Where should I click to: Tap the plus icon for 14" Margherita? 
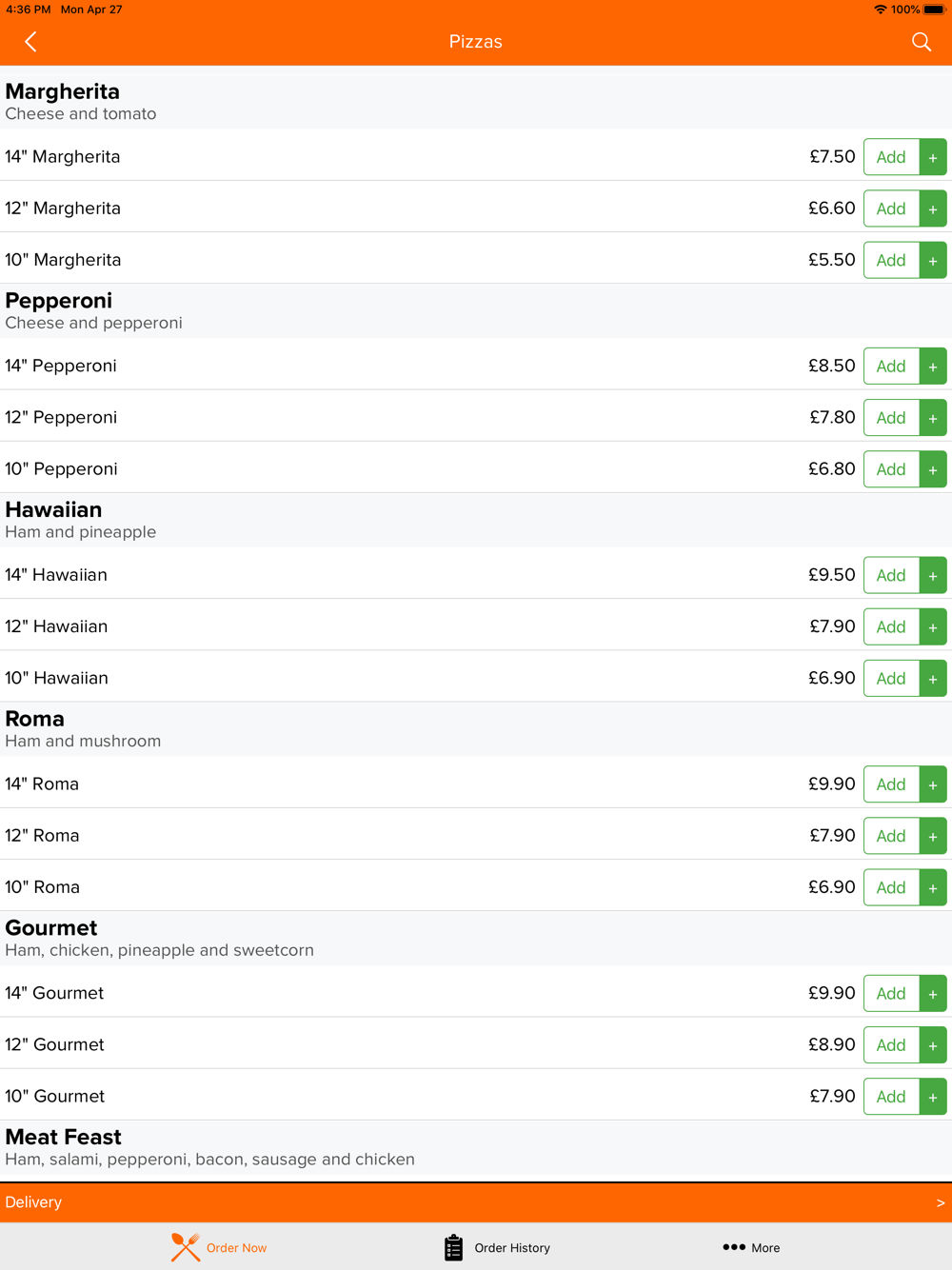pos(933,157)
